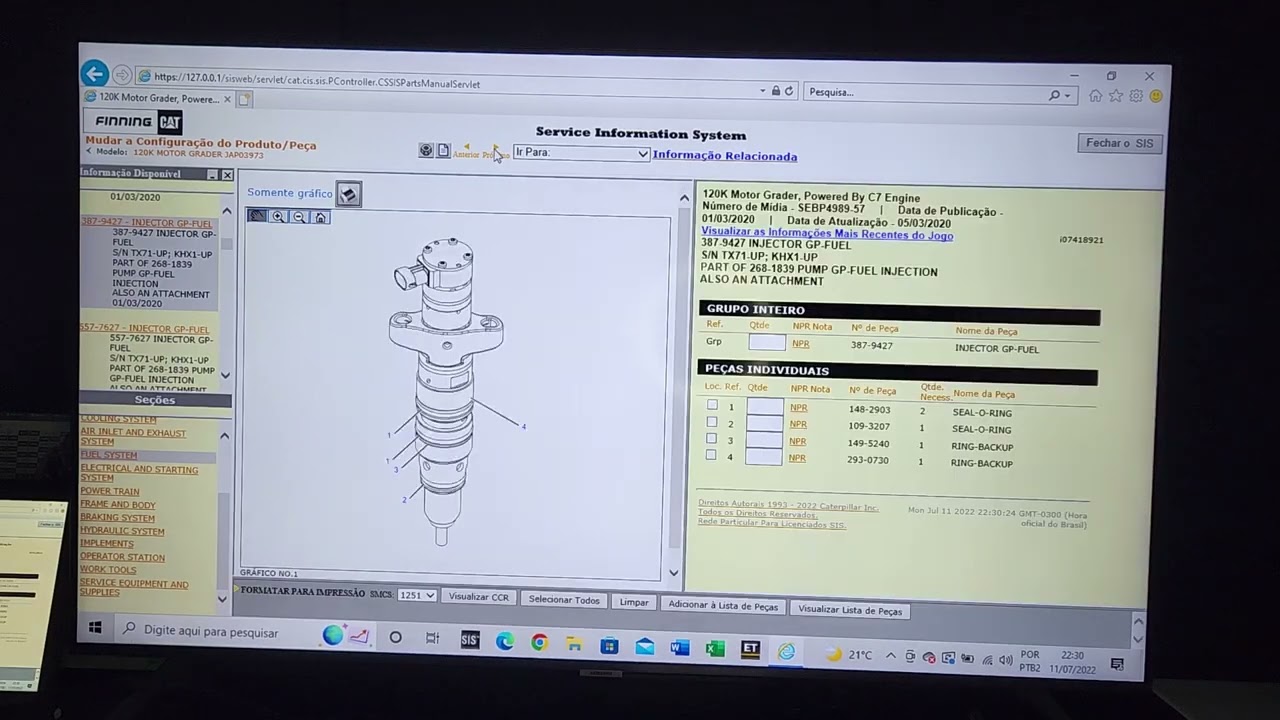Click the document page icon beside Anterior
Image resolution: width=1280 pixels, height=720 pixels.
pyautogui.click(x=443, y=150)
